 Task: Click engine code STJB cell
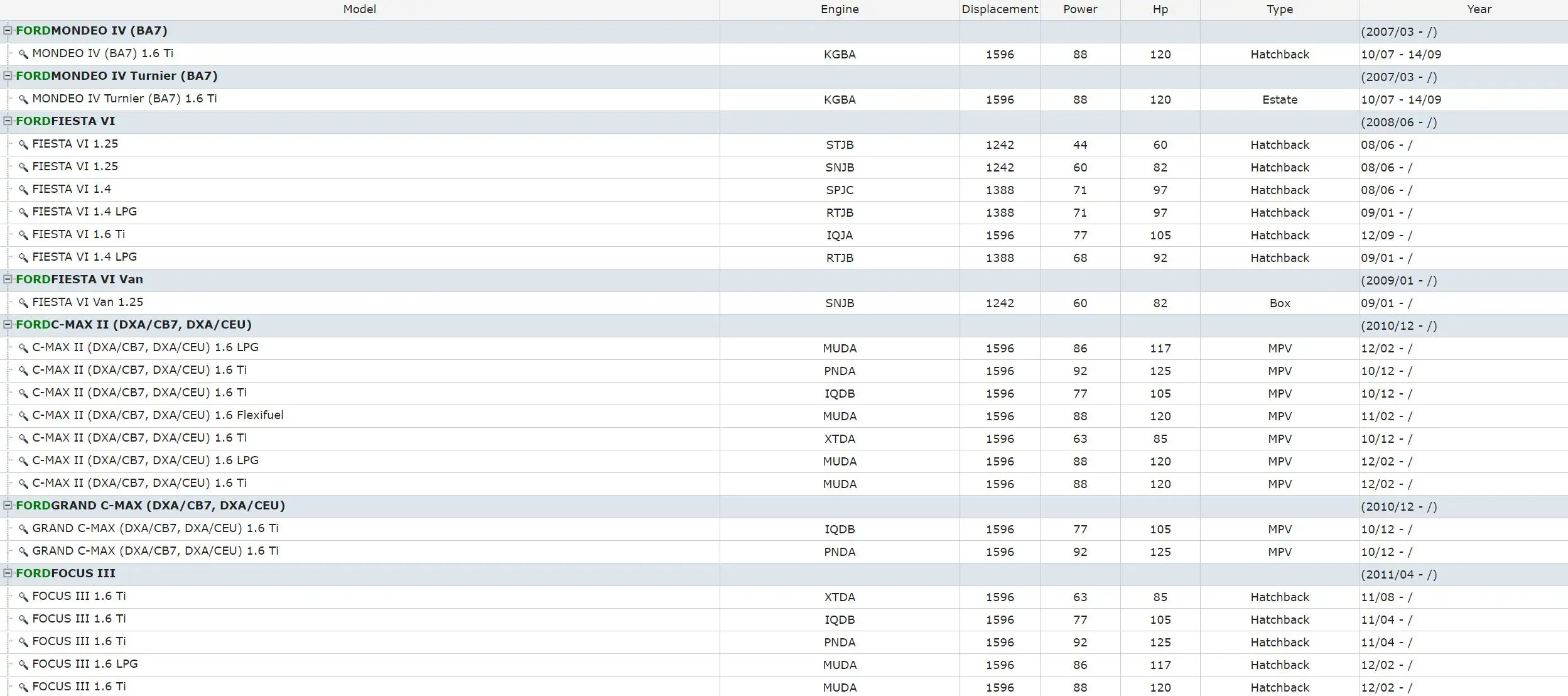pos(840,145)
